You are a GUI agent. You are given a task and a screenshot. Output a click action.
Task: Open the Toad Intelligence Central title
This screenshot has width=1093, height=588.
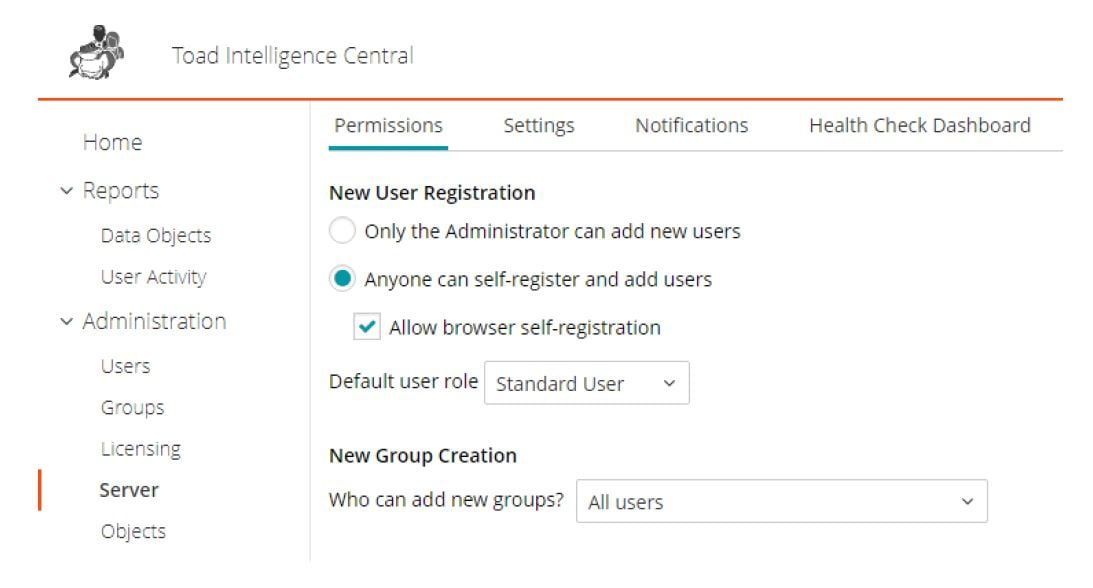click(293, 56)
